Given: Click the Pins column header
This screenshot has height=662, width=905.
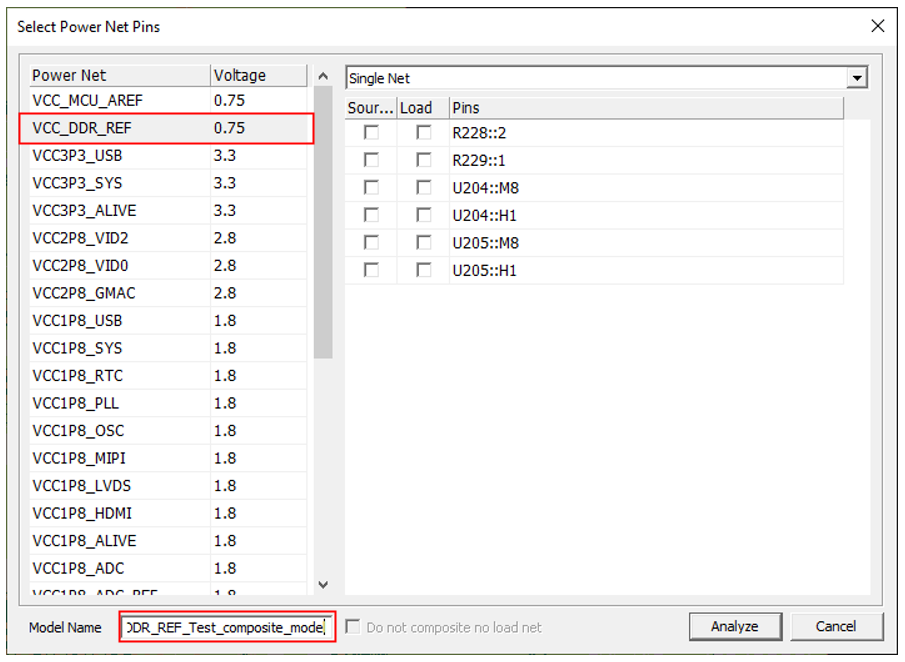Looking at the screenshot, I should pos(644,108).
